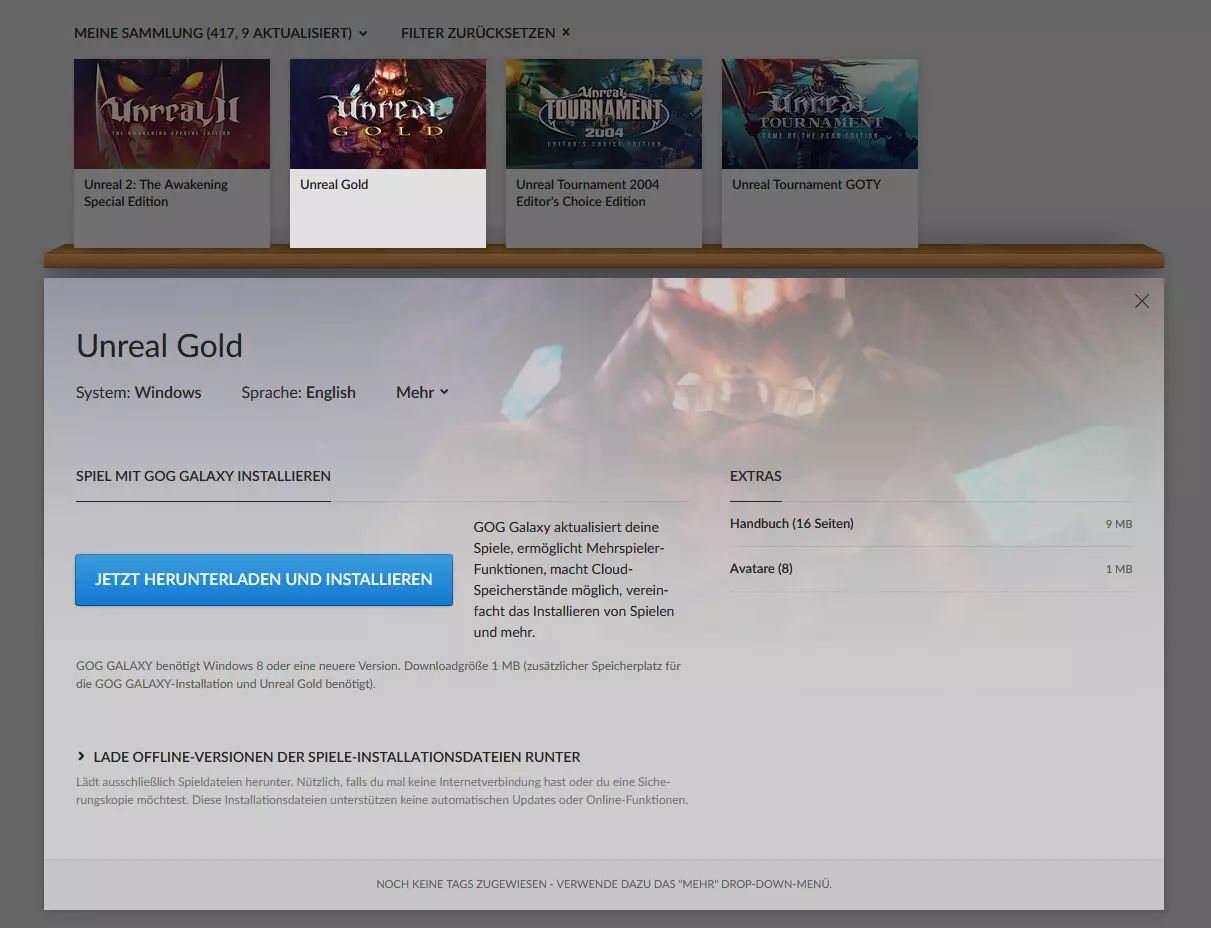This screenshot has width=1211, height=928.
Task: Close the Unreal Gold details panel
Action: coord(1142,301)
